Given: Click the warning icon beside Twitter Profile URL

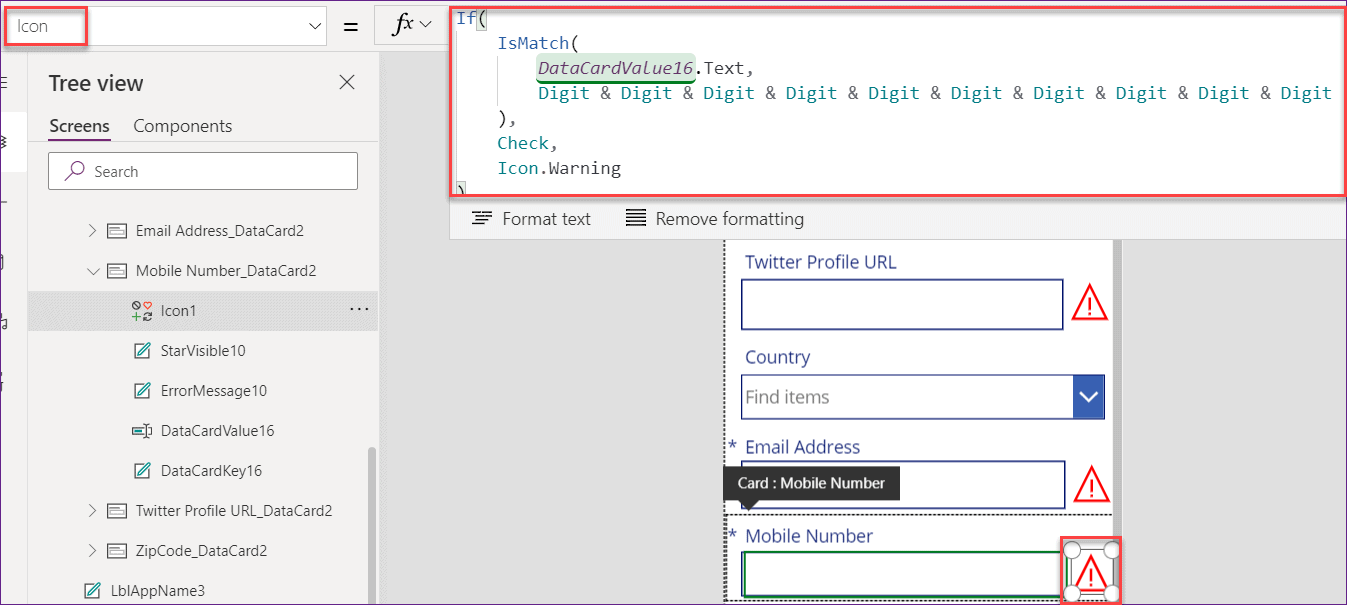Looking at the screenshot, I should coord(1089,303).
